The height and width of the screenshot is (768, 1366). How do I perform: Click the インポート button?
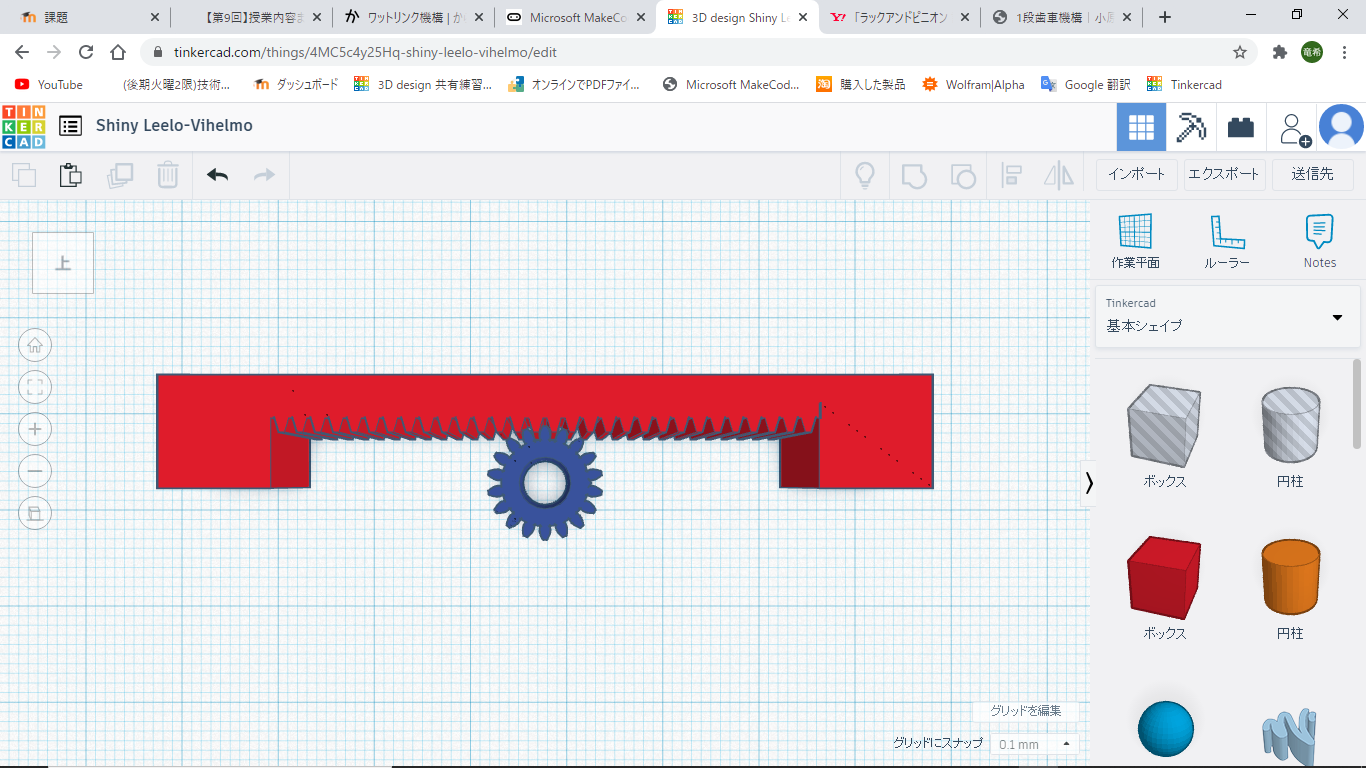(x=1137, y=174)
